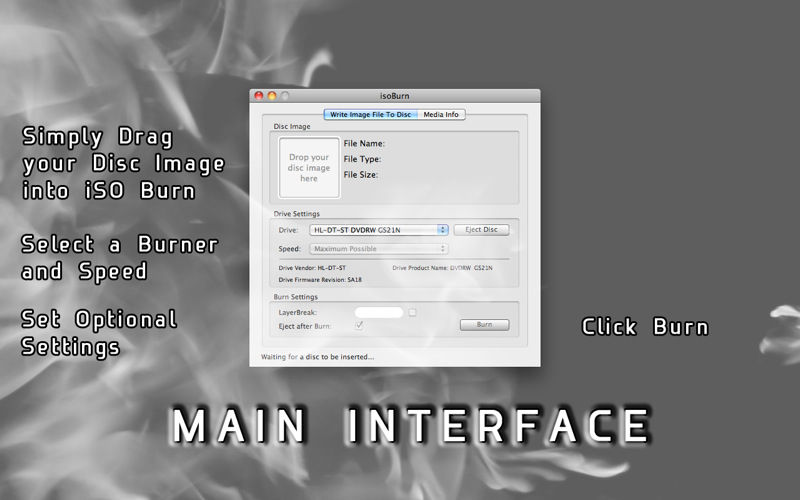
Task: Open the Drive dropdown HL-DT-ST DVDRW
Action: [x=379, y=230]
